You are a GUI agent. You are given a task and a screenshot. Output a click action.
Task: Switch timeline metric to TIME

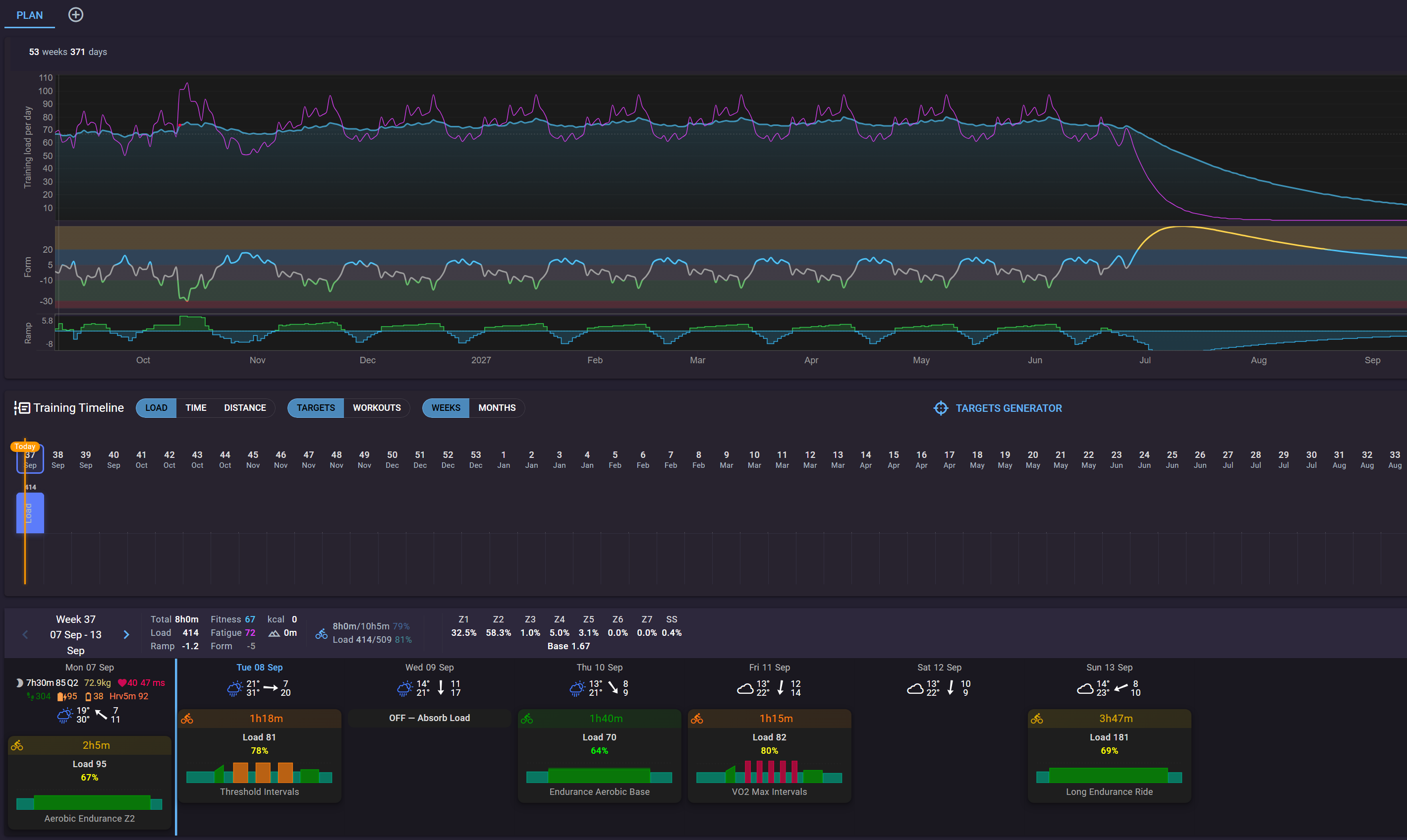tap(196, 407)
